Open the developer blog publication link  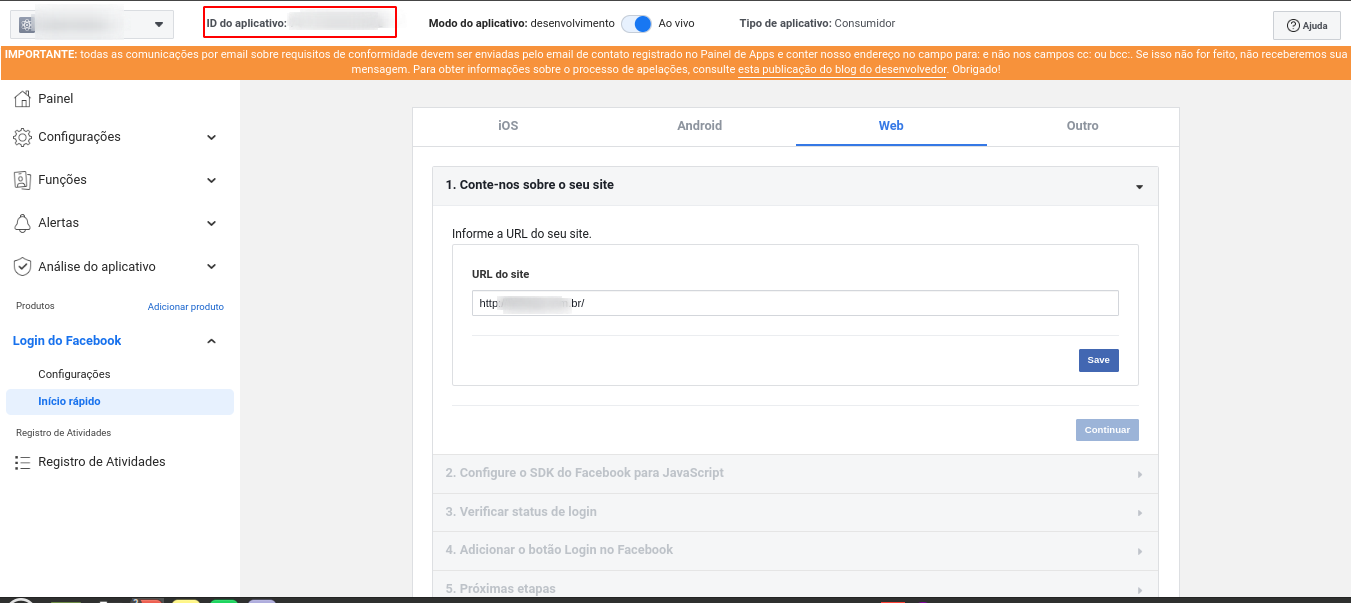coord(842,70)
